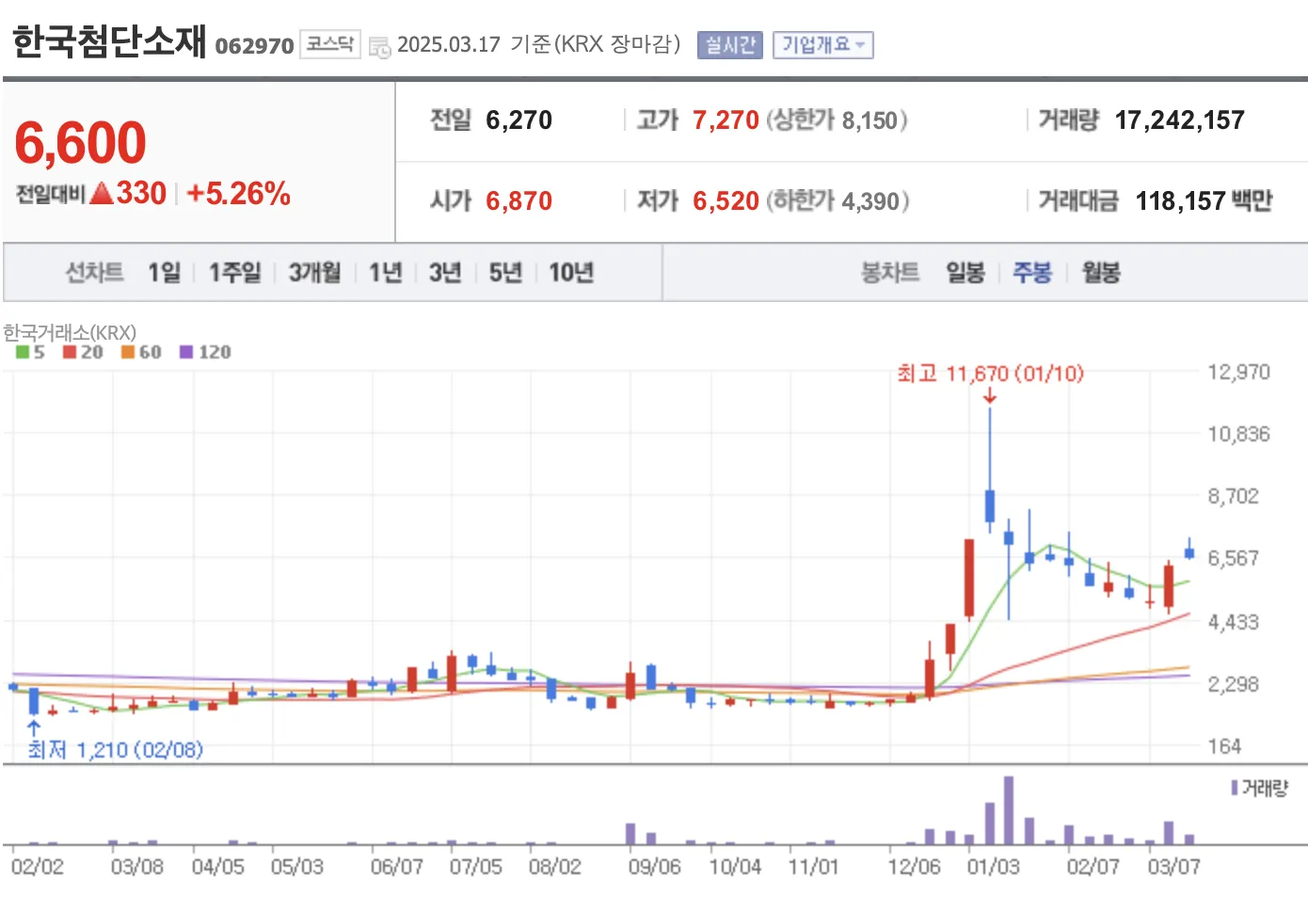This screenshot has height=924, width=1308.
Task: Click the 상한가 8,150 text
Action: (837, 120)
